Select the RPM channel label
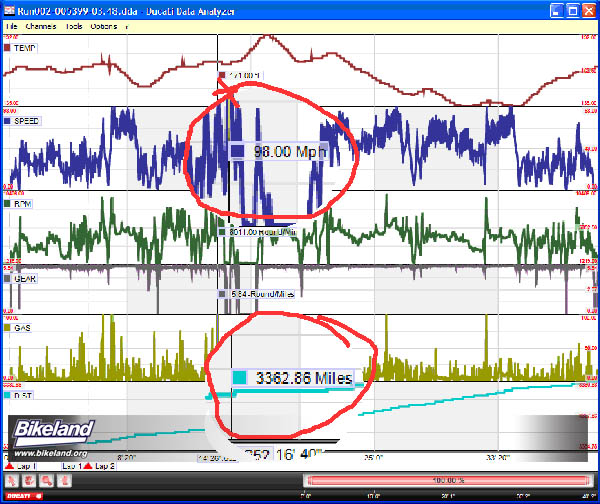600x504 pixels. [x=26, y=203]
